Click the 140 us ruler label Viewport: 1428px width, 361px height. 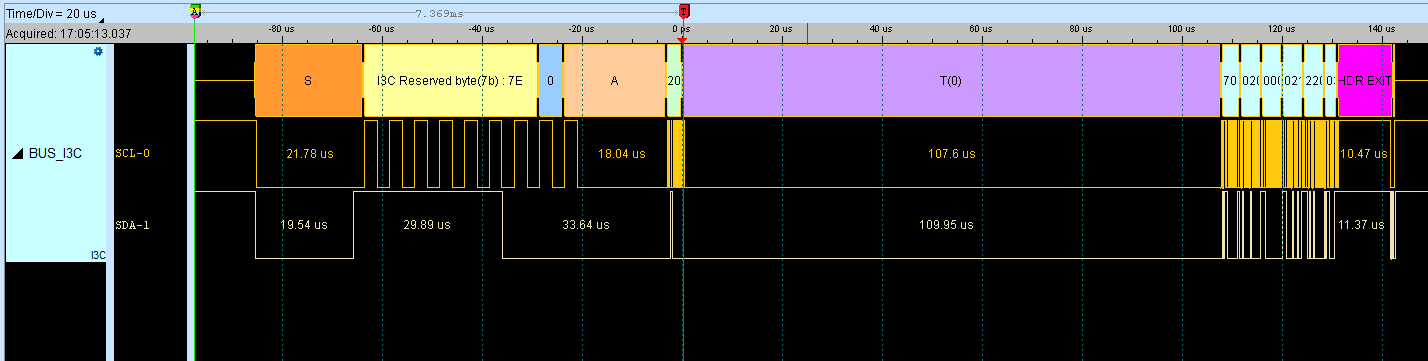click(x=1381, y=29)
